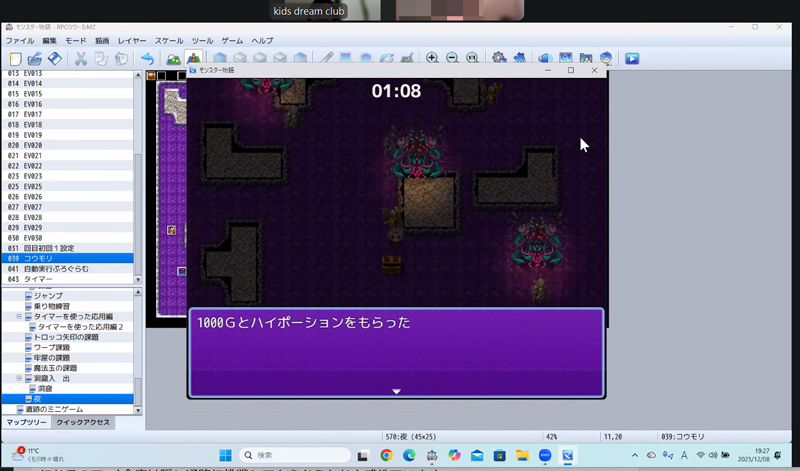Click the map tree vertical scrollbar
This screenshot has height=471, width=800.
click(x=139, y=350)
